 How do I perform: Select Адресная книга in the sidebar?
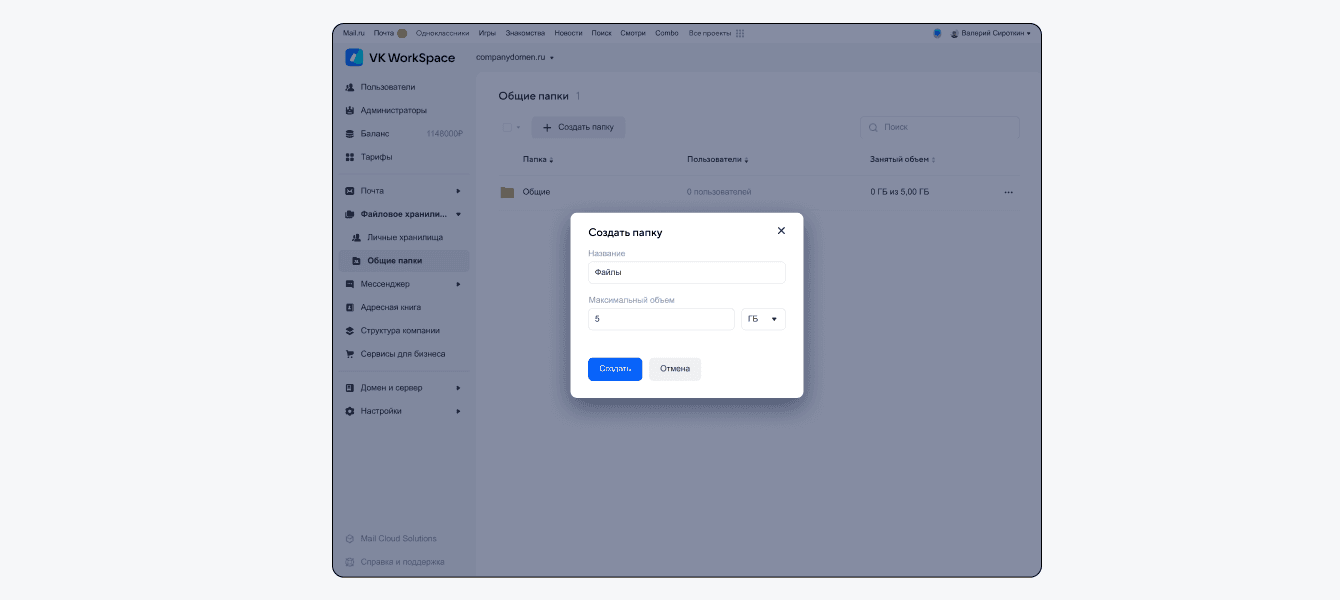click(390, 307)
